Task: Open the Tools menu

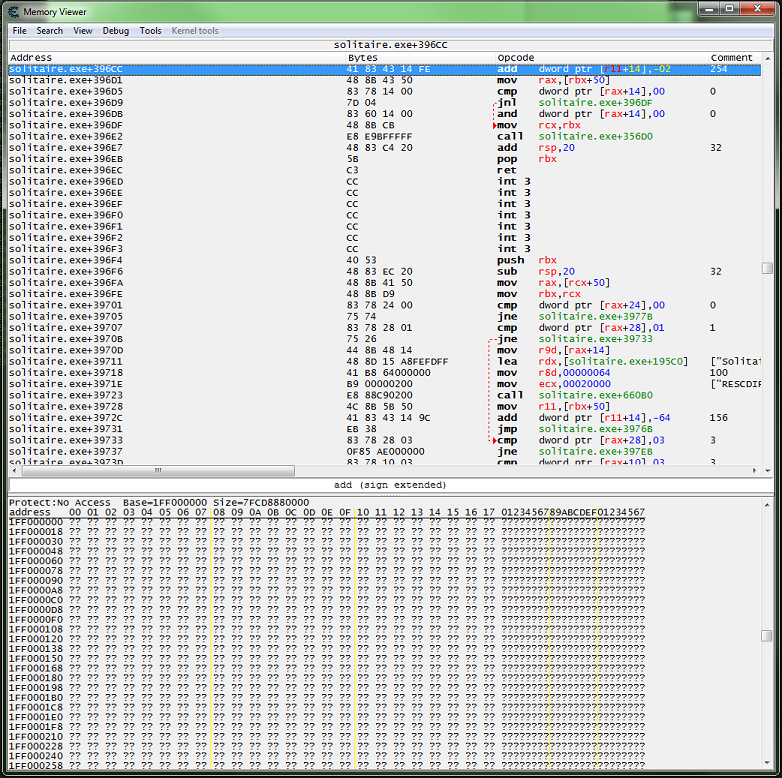Action: (x=151, y=31)
